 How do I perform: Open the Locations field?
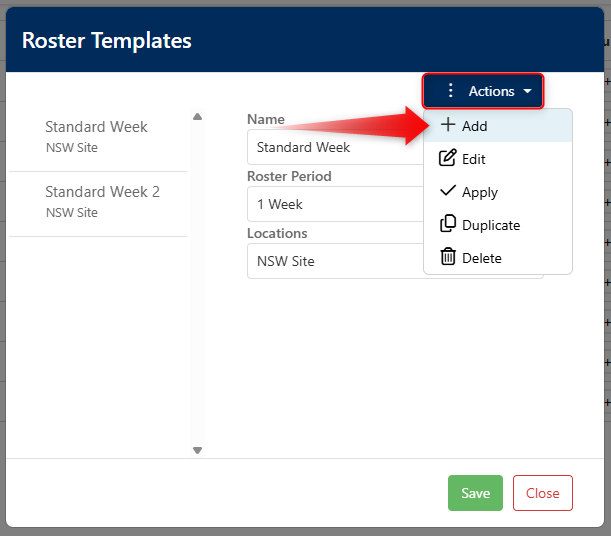335,261
